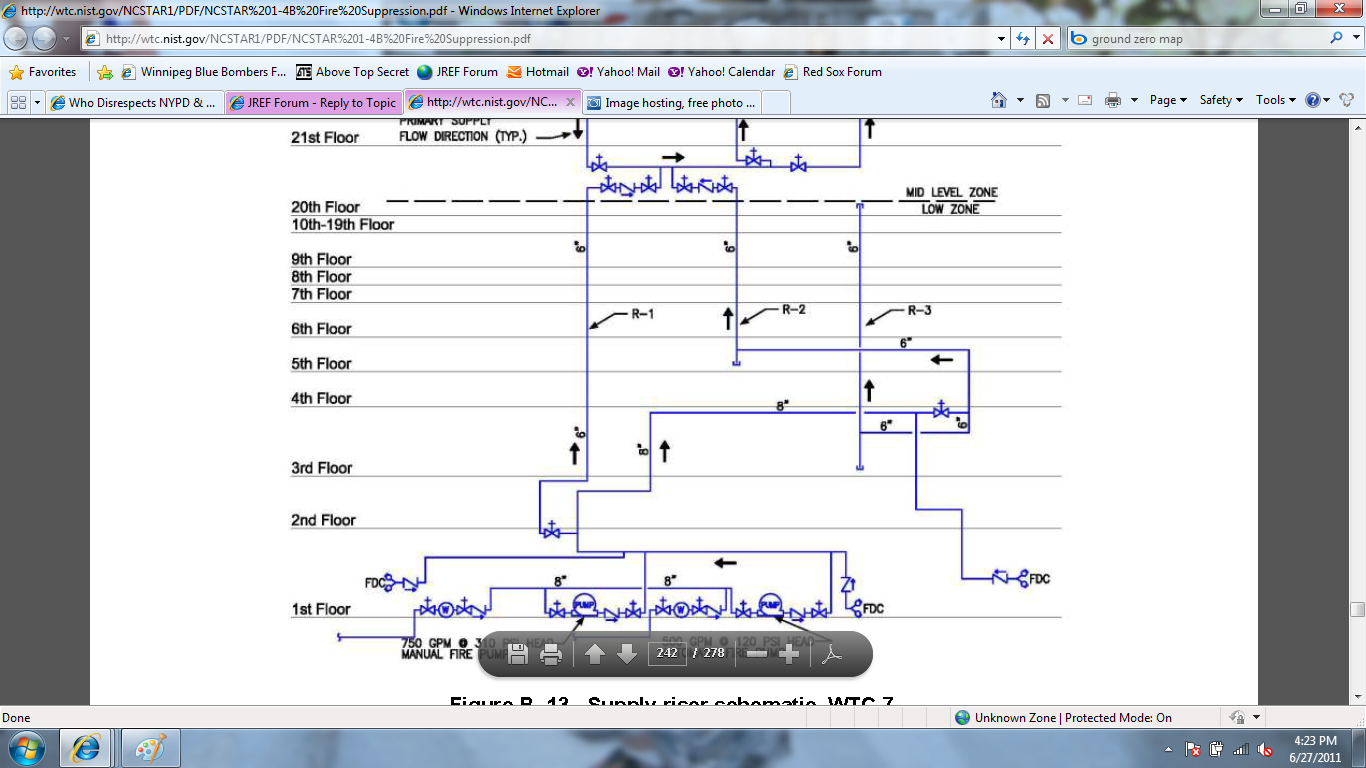1366x768 pixels.
Task: Click the PDF page number field
Action: pyautogui.click(x=666, y=654)
